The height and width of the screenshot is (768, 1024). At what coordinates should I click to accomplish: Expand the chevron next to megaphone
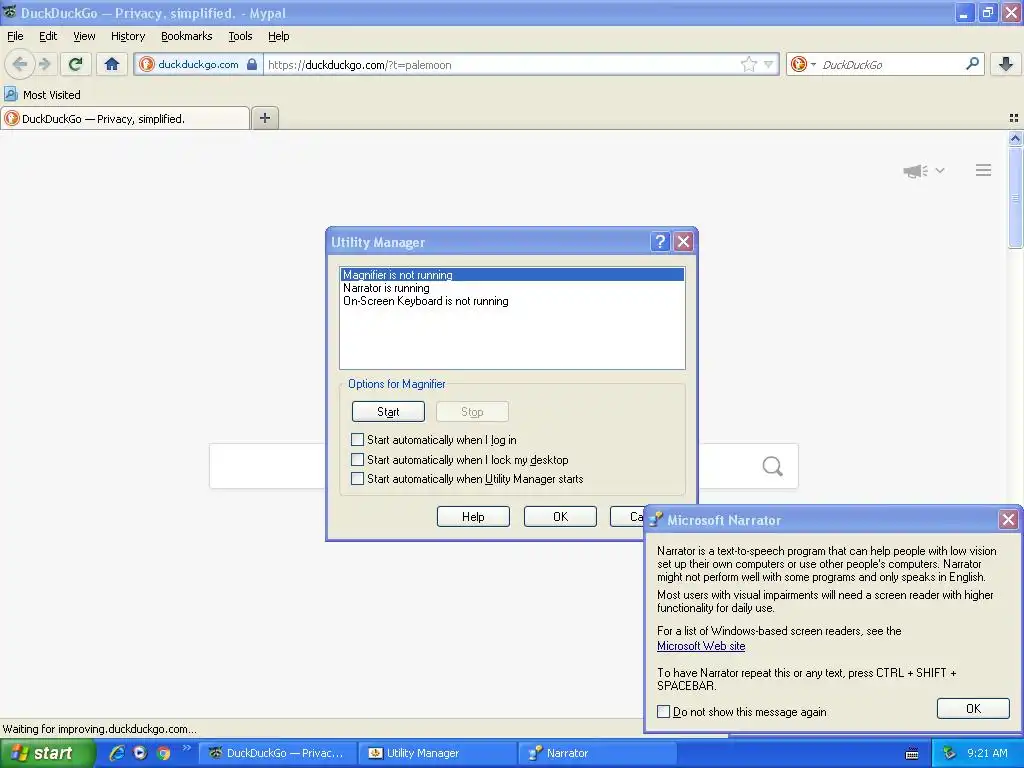pos(940,170)
